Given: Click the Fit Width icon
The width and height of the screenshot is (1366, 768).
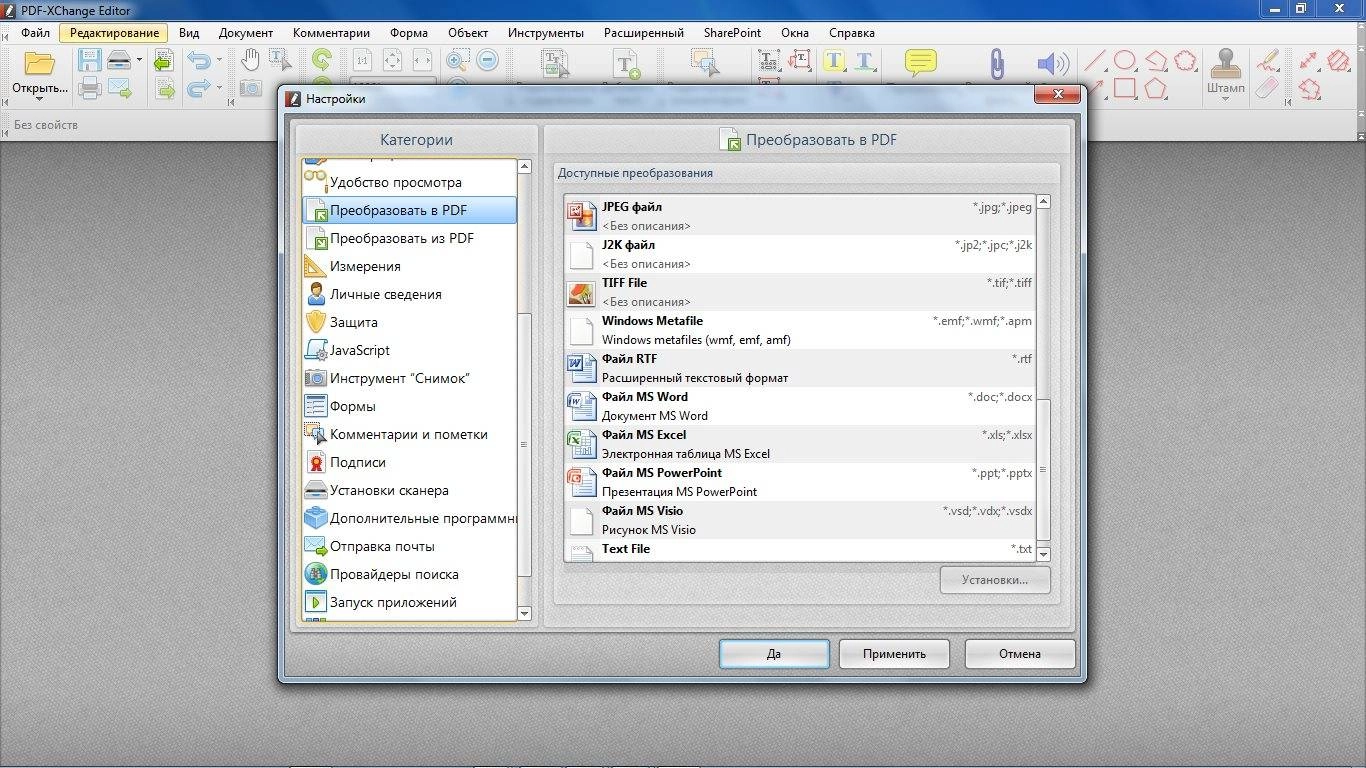Looking at the screenshot, I should (422, 60).
